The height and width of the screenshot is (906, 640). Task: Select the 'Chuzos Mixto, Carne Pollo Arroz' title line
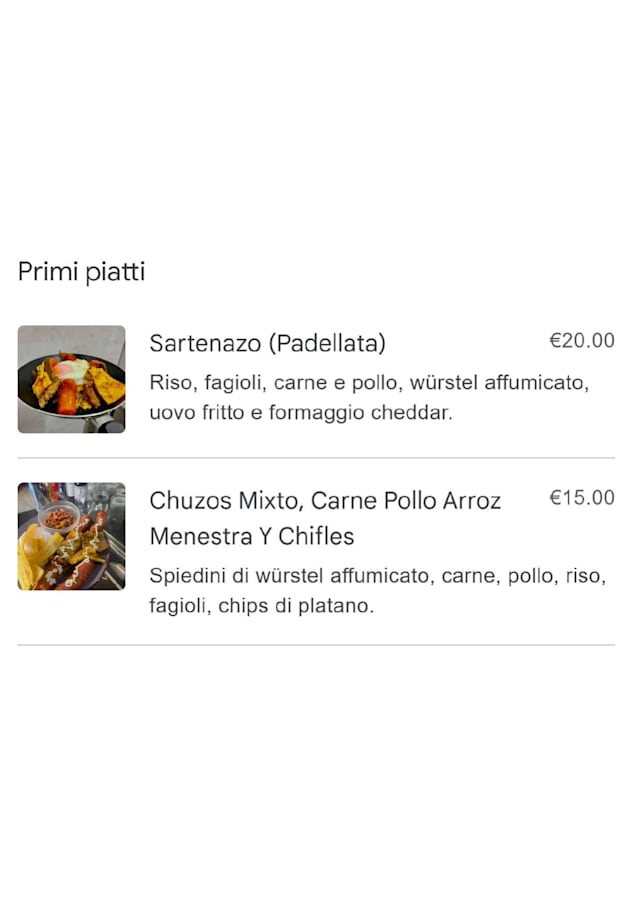pos(325,500)
